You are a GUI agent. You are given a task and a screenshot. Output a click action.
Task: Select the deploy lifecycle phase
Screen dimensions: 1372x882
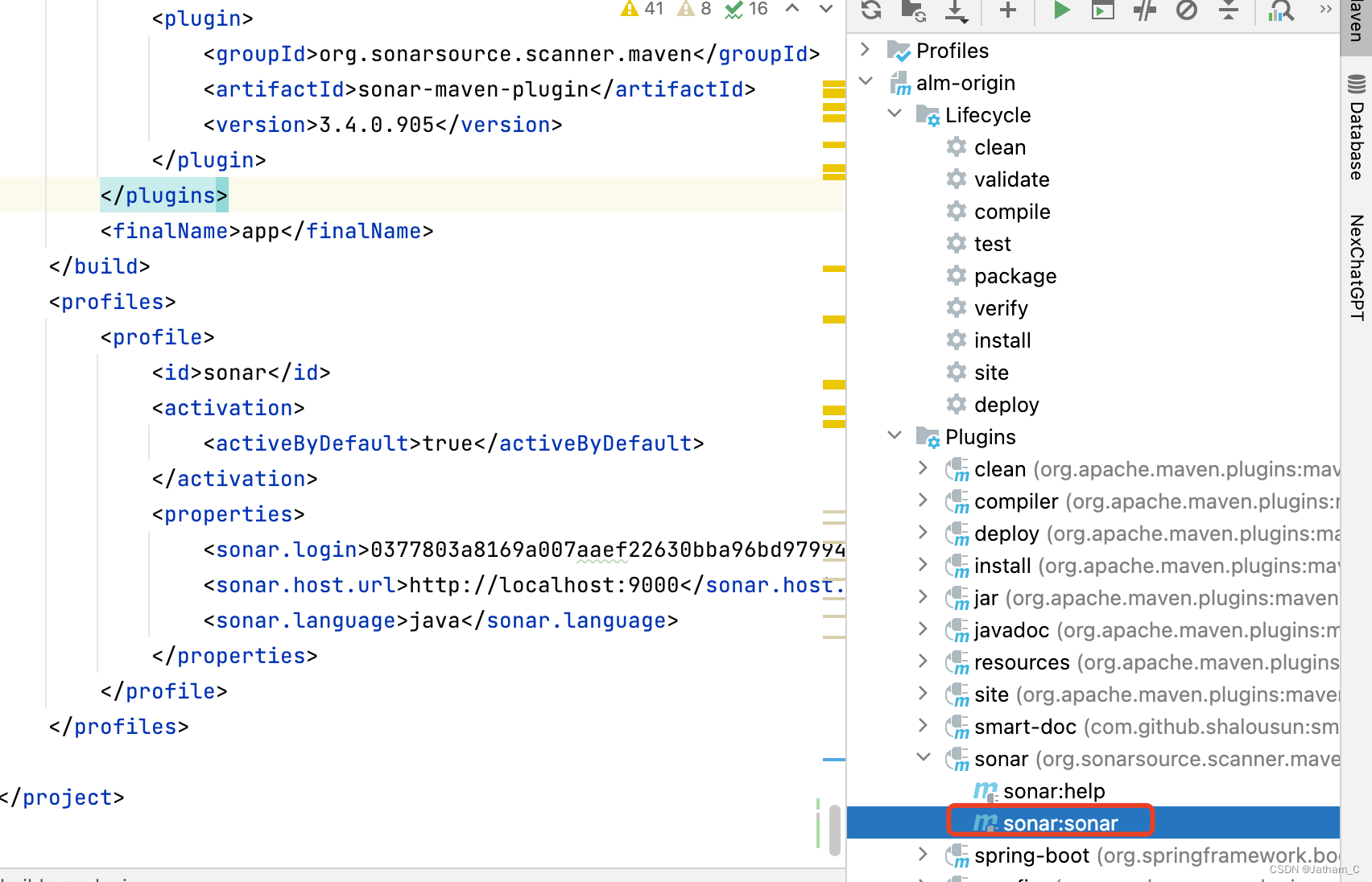coord(1006,405)
